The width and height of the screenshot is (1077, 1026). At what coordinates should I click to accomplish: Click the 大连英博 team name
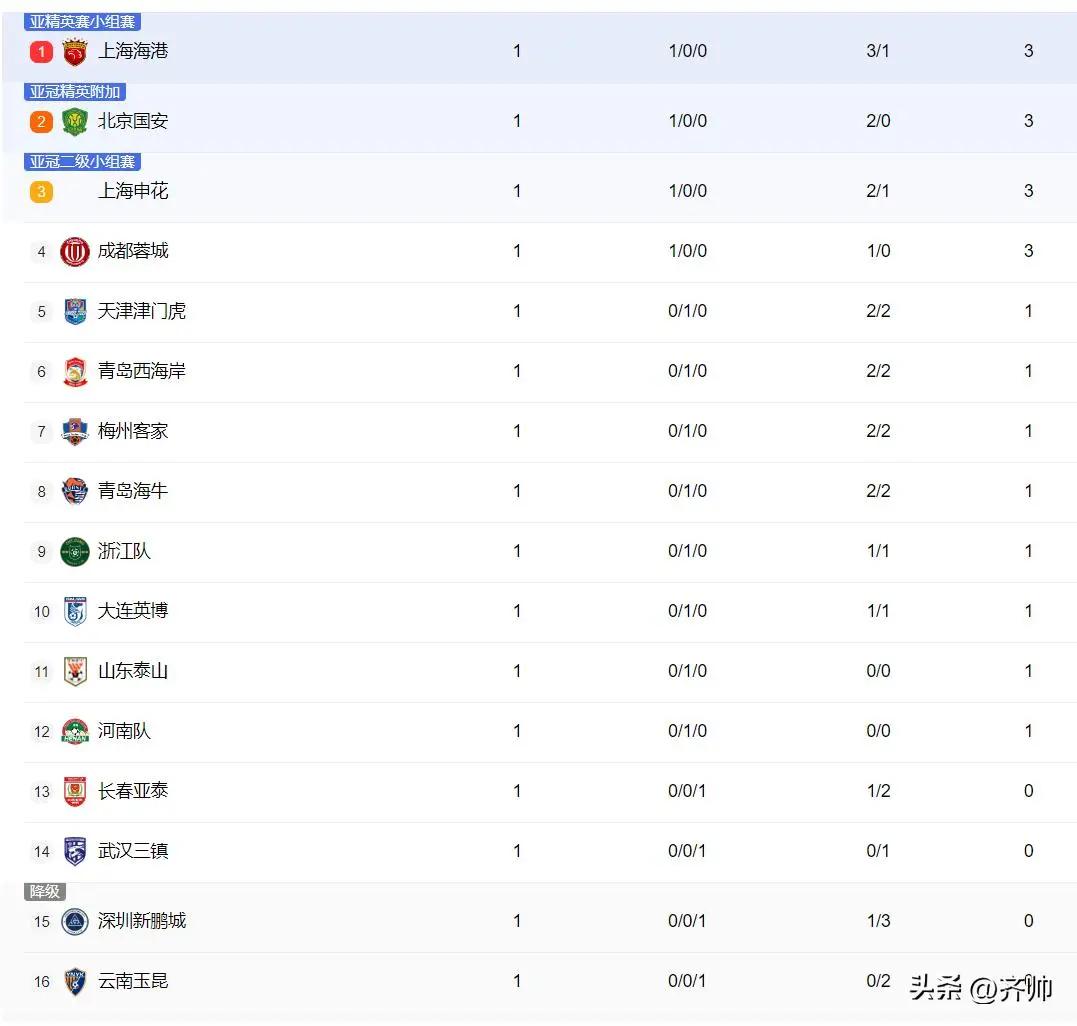coord(133,611)
